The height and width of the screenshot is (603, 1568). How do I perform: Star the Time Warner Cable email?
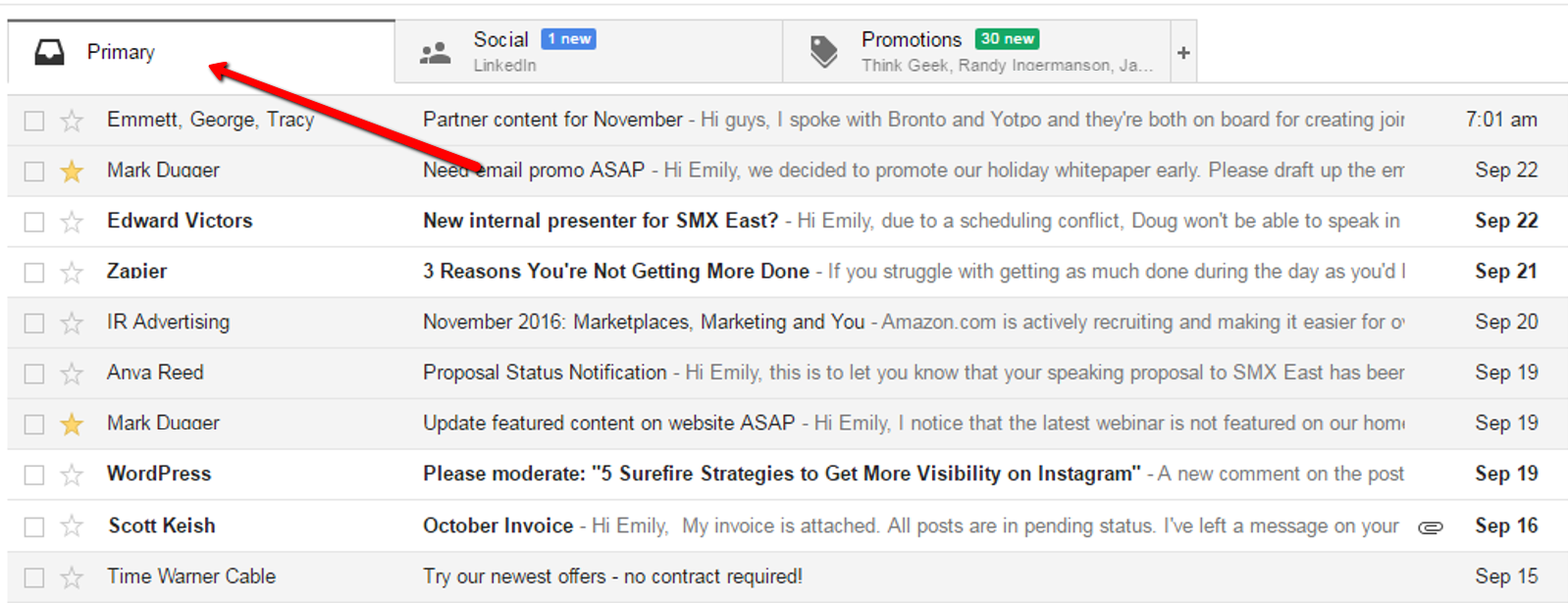[x=72, y=578]
